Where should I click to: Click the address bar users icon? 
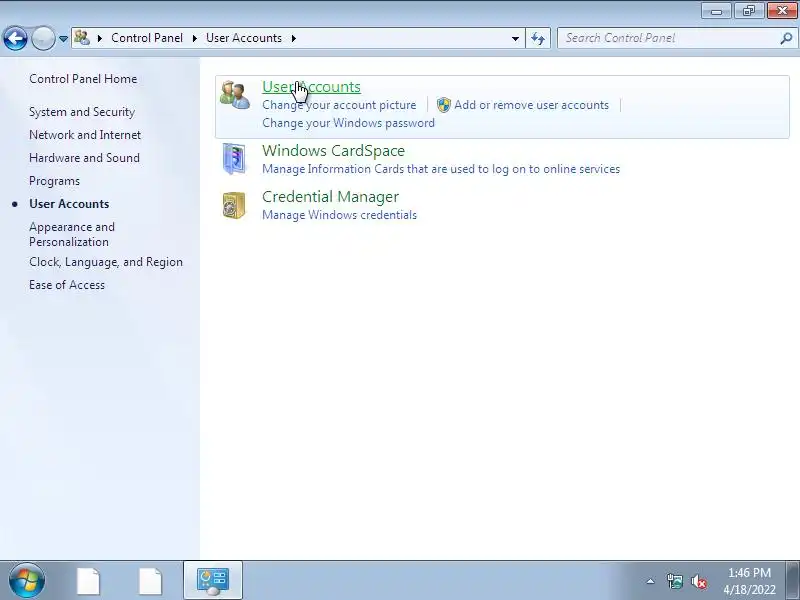(82, 38)
